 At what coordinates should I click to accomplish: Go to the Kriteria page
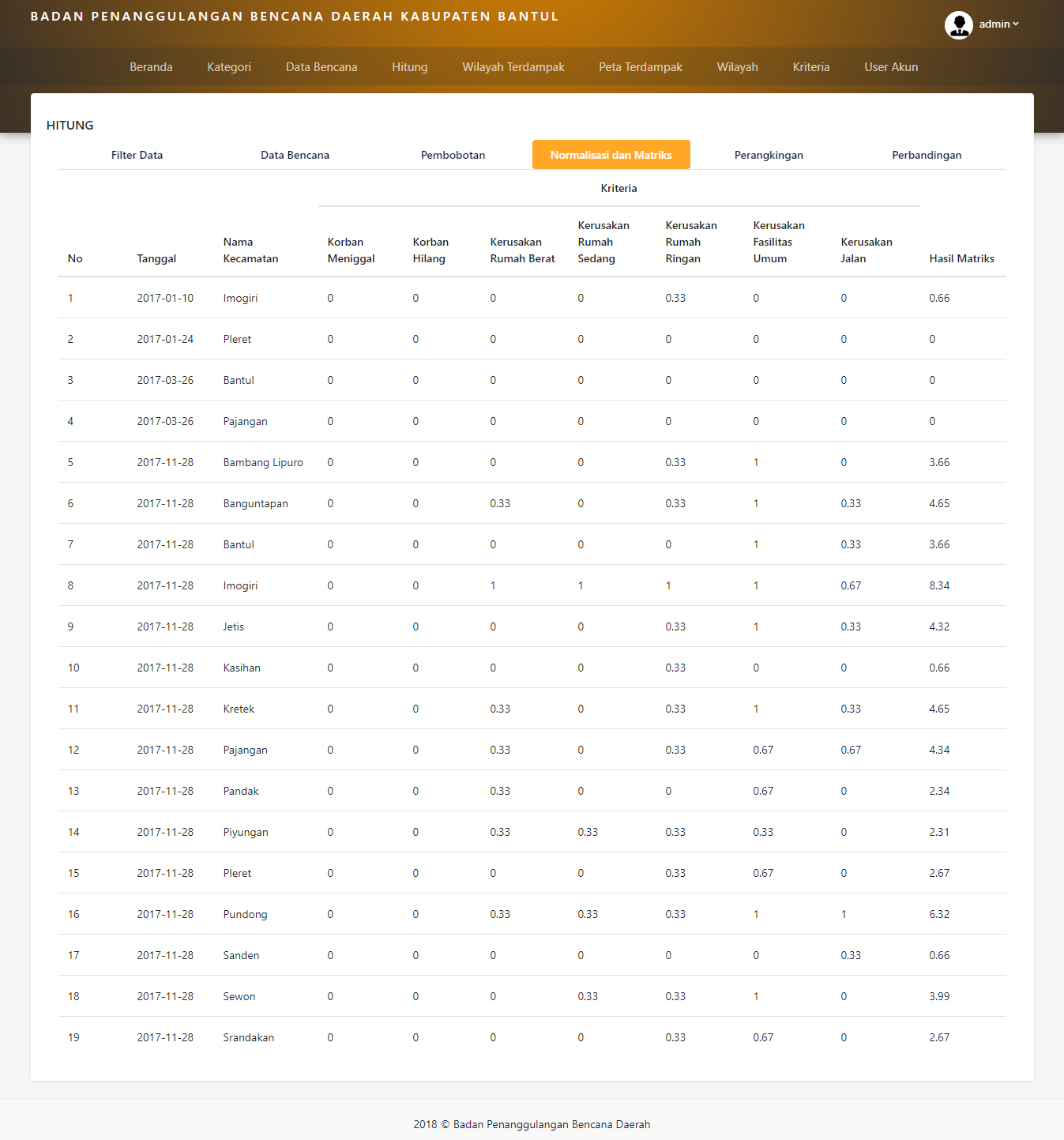(810, 67)
